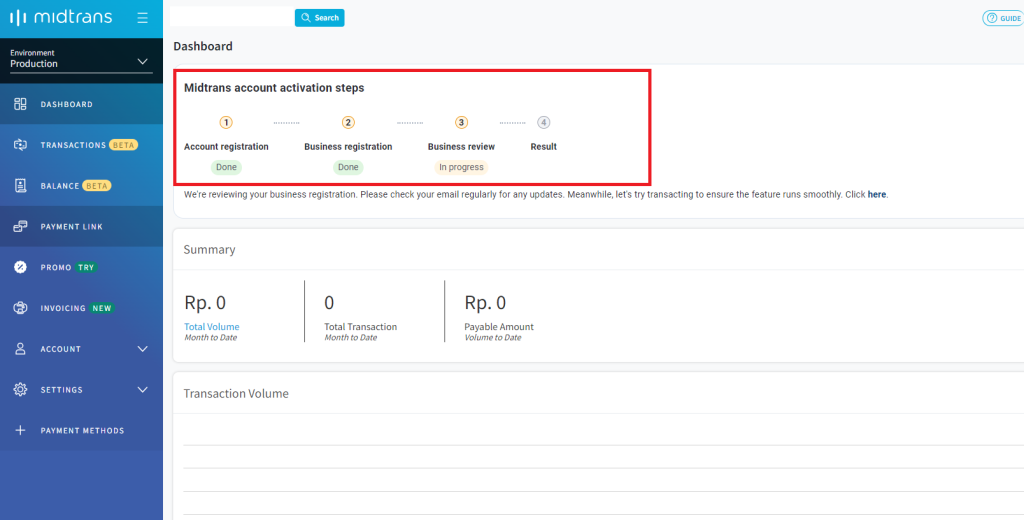Open the Promo menu item

[81, 267]
